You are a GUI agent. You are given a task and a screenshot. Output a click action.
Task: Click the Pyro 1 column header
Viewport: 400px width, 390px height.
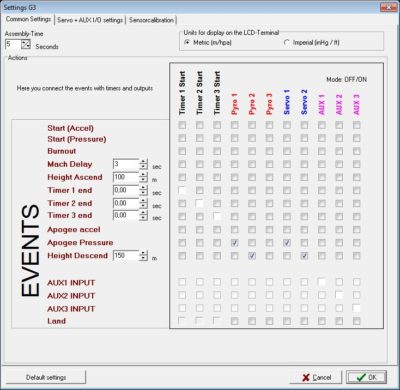pos(235,104)
